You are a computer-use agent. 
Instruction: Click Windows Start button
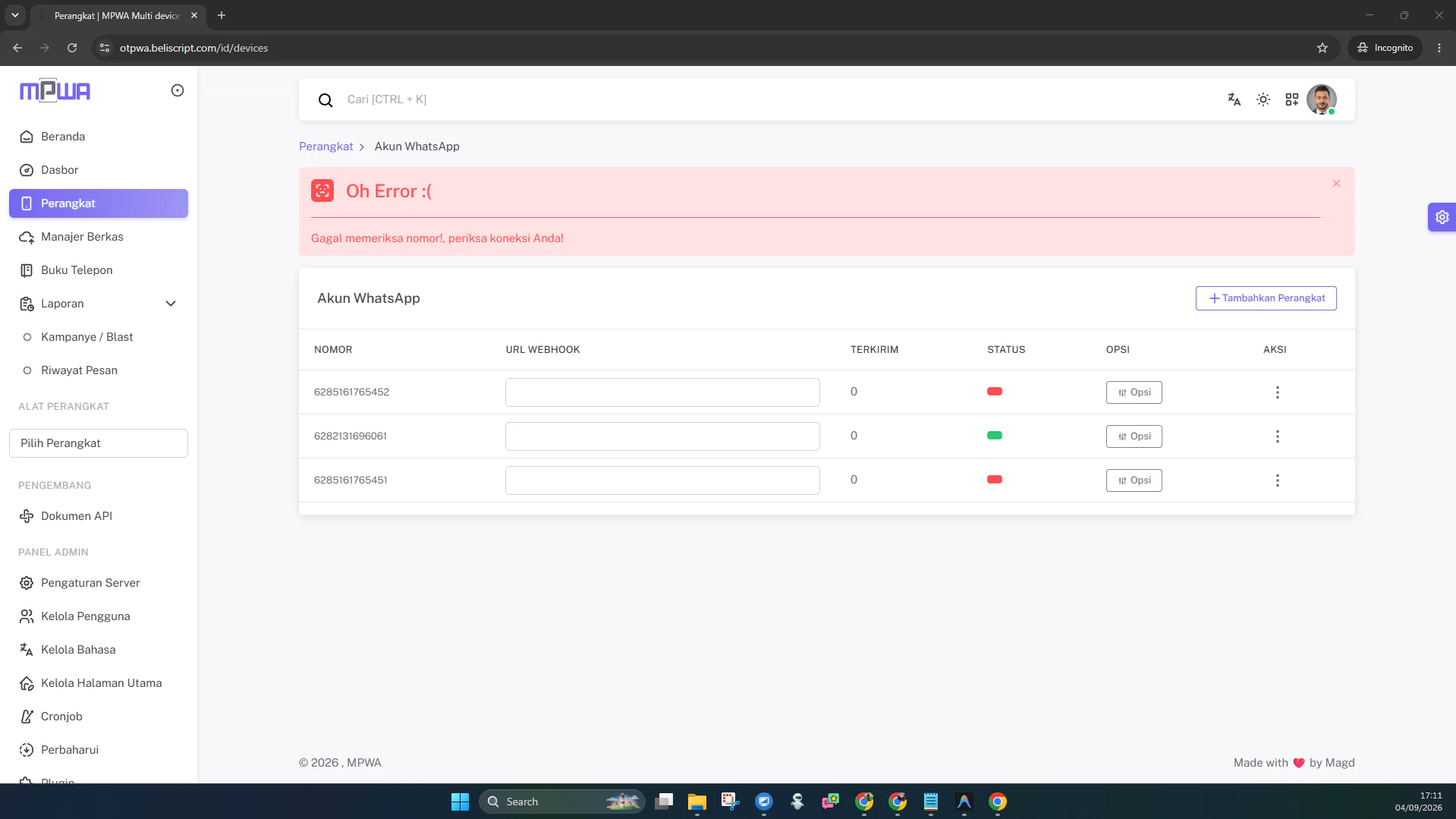(460, 802)
